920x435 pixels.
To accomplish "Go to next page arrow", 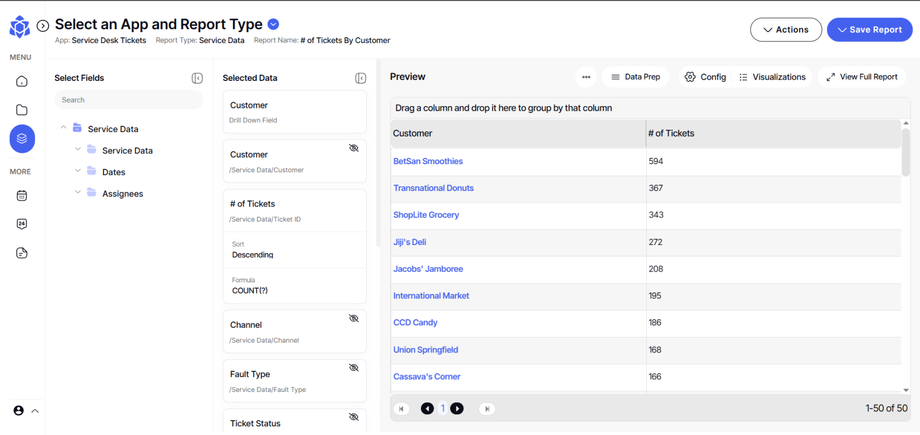I will (457, 409).
